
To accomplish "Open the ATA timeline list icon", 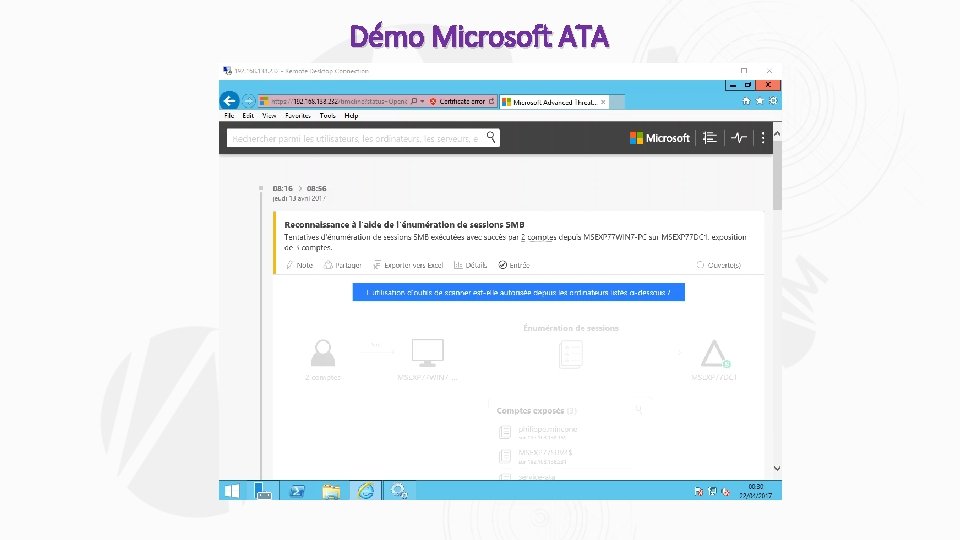I will pyautogui.click(x=710, y=138).
